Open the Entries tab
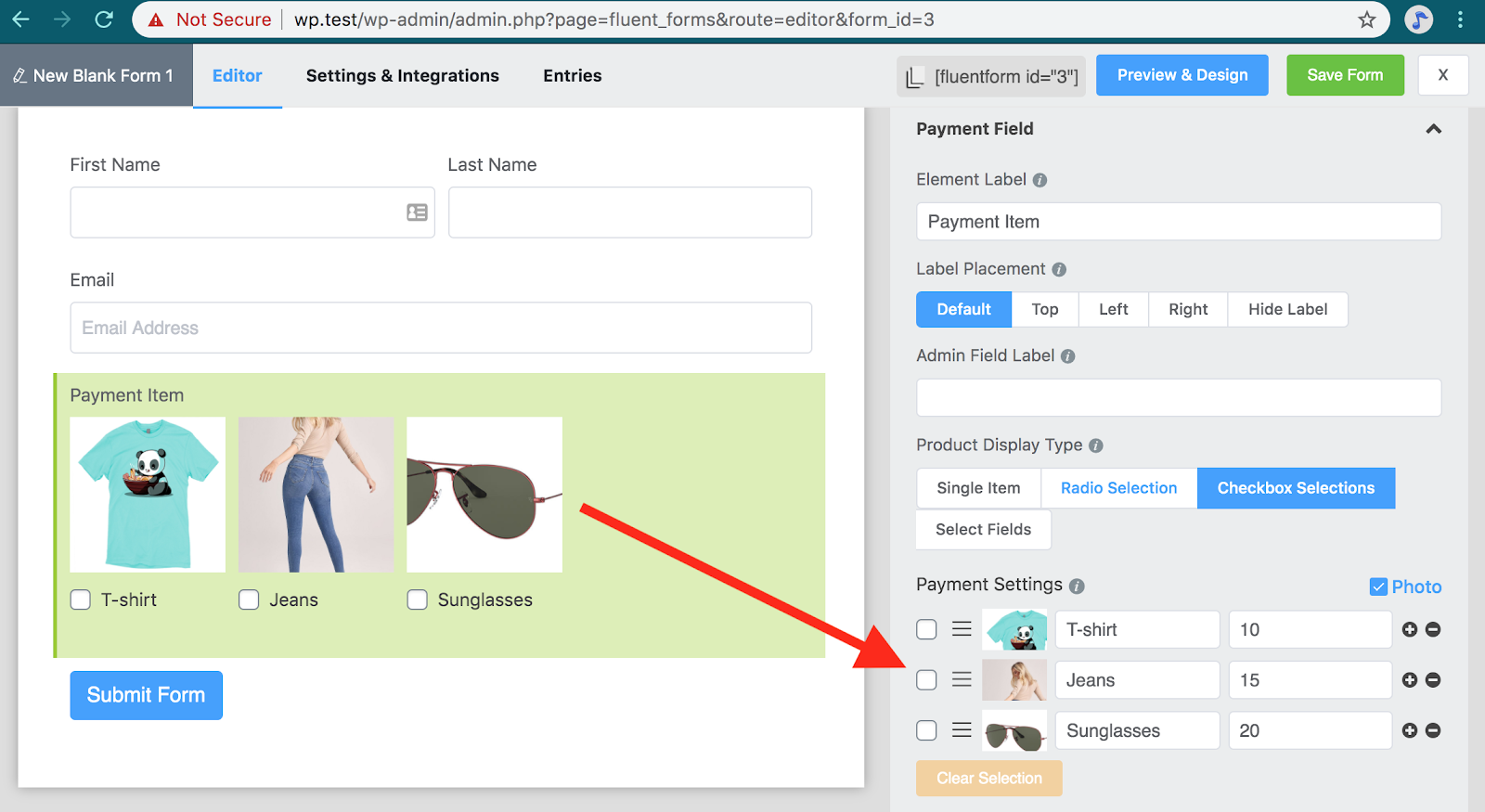 [x=573, y=76]
